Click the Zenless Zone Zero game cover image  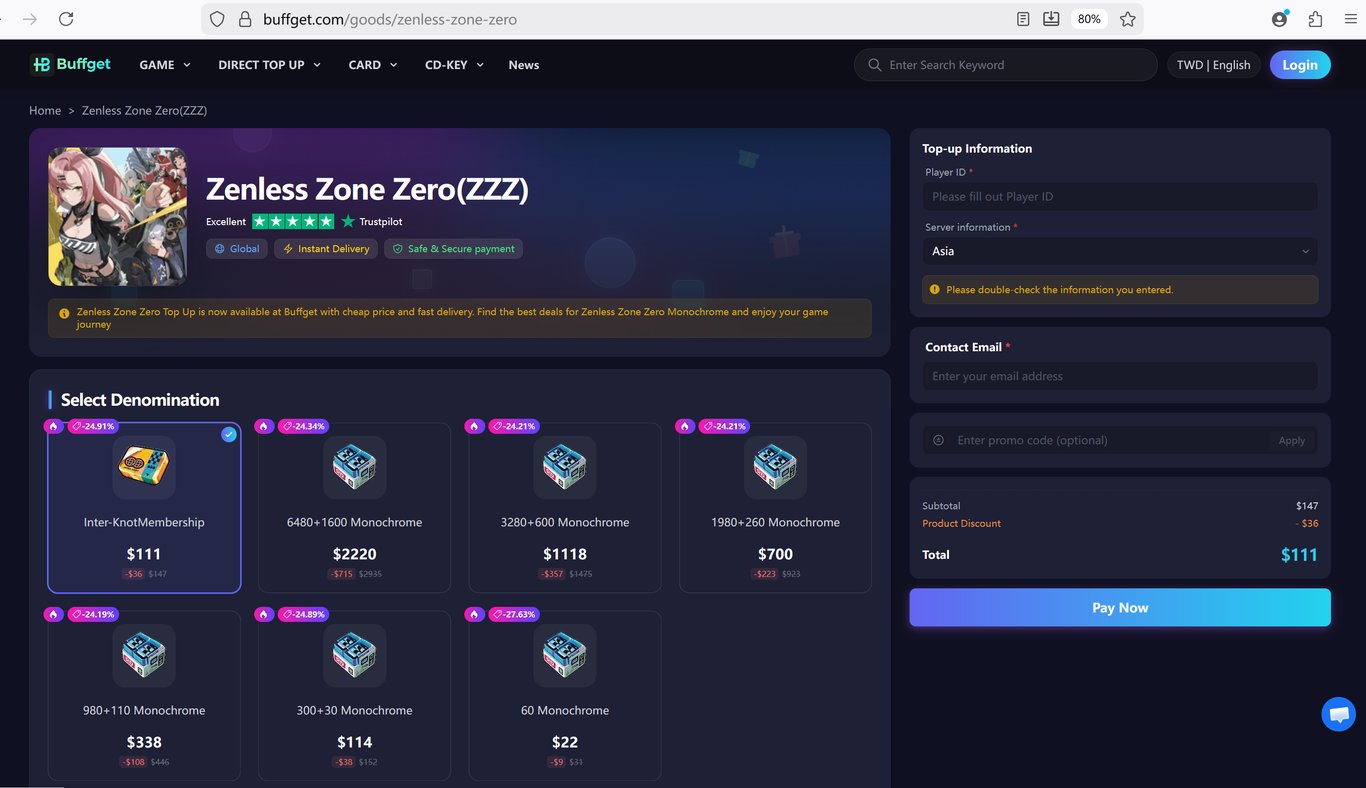tap(118, 217)
